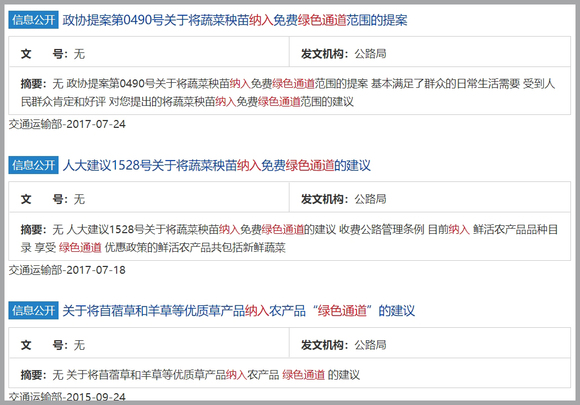Click the first 信息公开 badge
This screenshot has width=580, height=405.
[33, 20]
